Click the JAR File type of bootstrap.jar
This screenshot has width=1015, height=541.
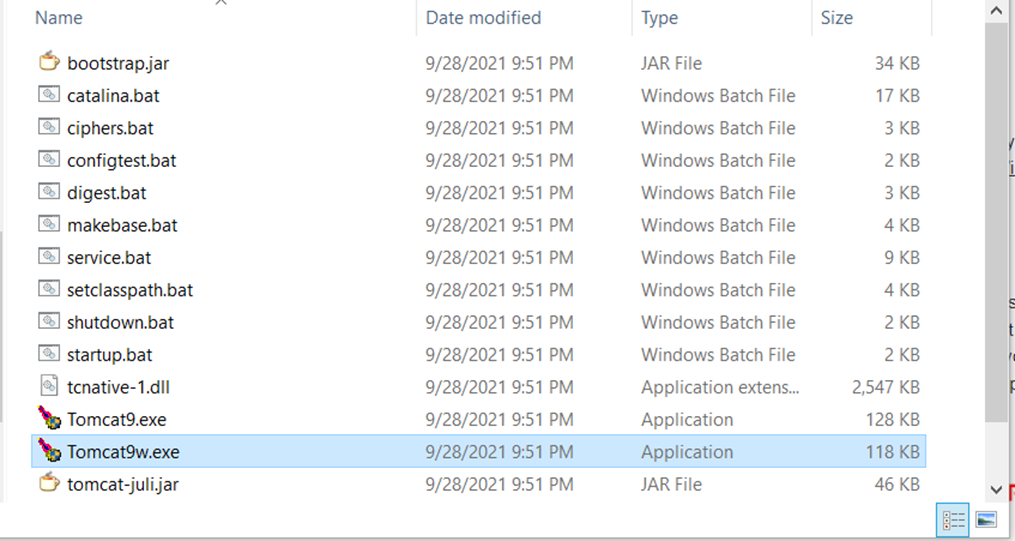[x=671, y=63]
